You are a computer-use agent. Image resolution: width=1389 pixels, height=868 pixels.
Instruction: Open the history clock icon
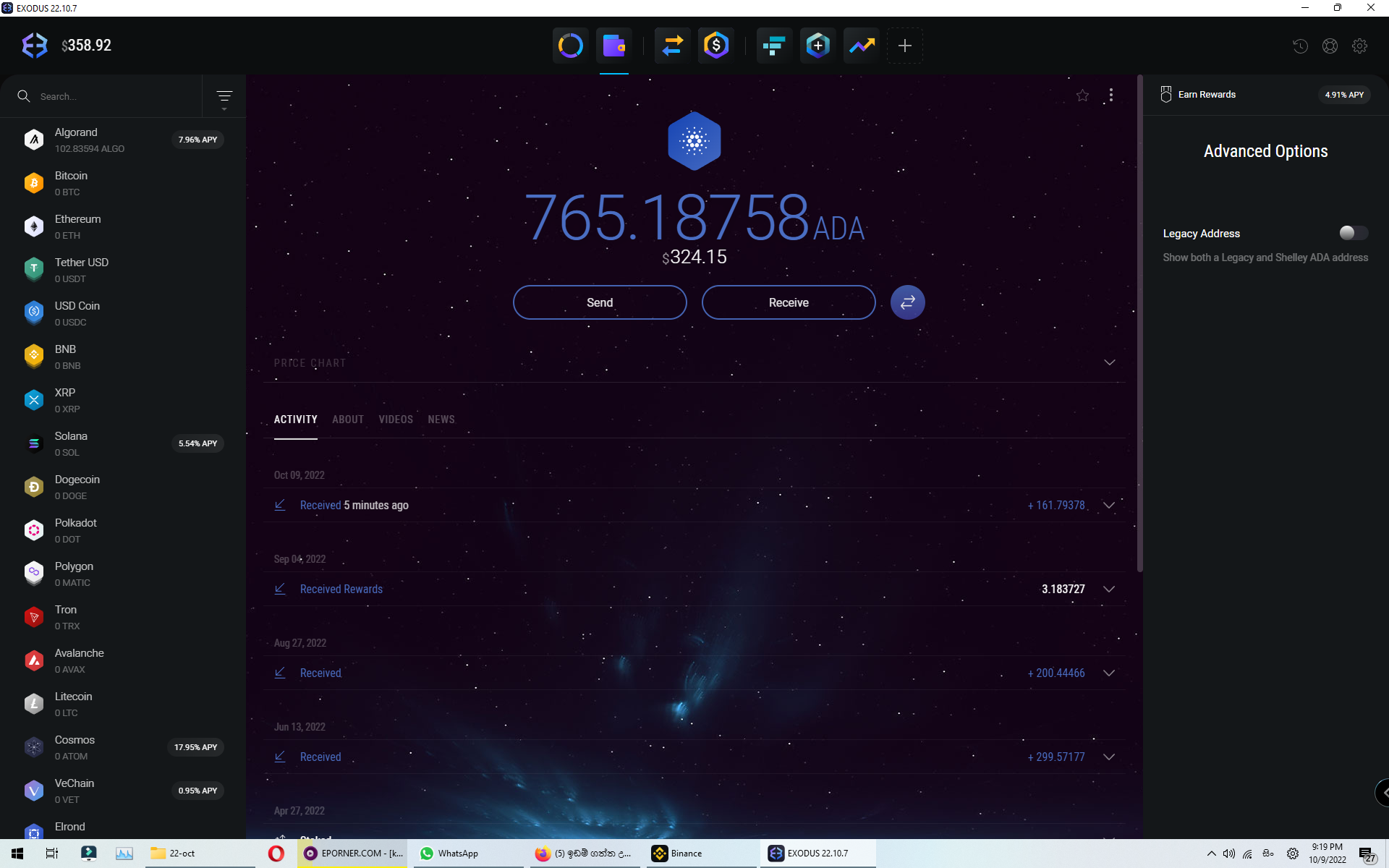(x=1300, y=46)
